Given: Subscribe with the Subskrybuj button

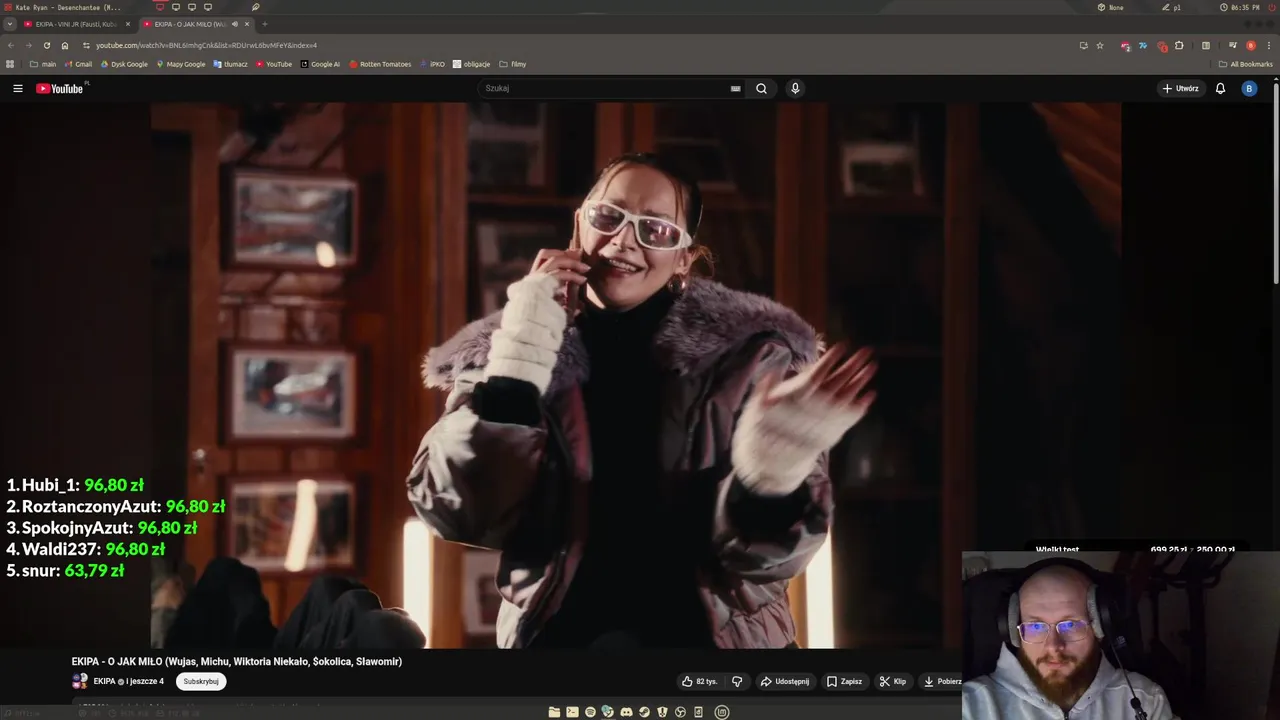Looking at the screenshot, I should tap(201, 681).
